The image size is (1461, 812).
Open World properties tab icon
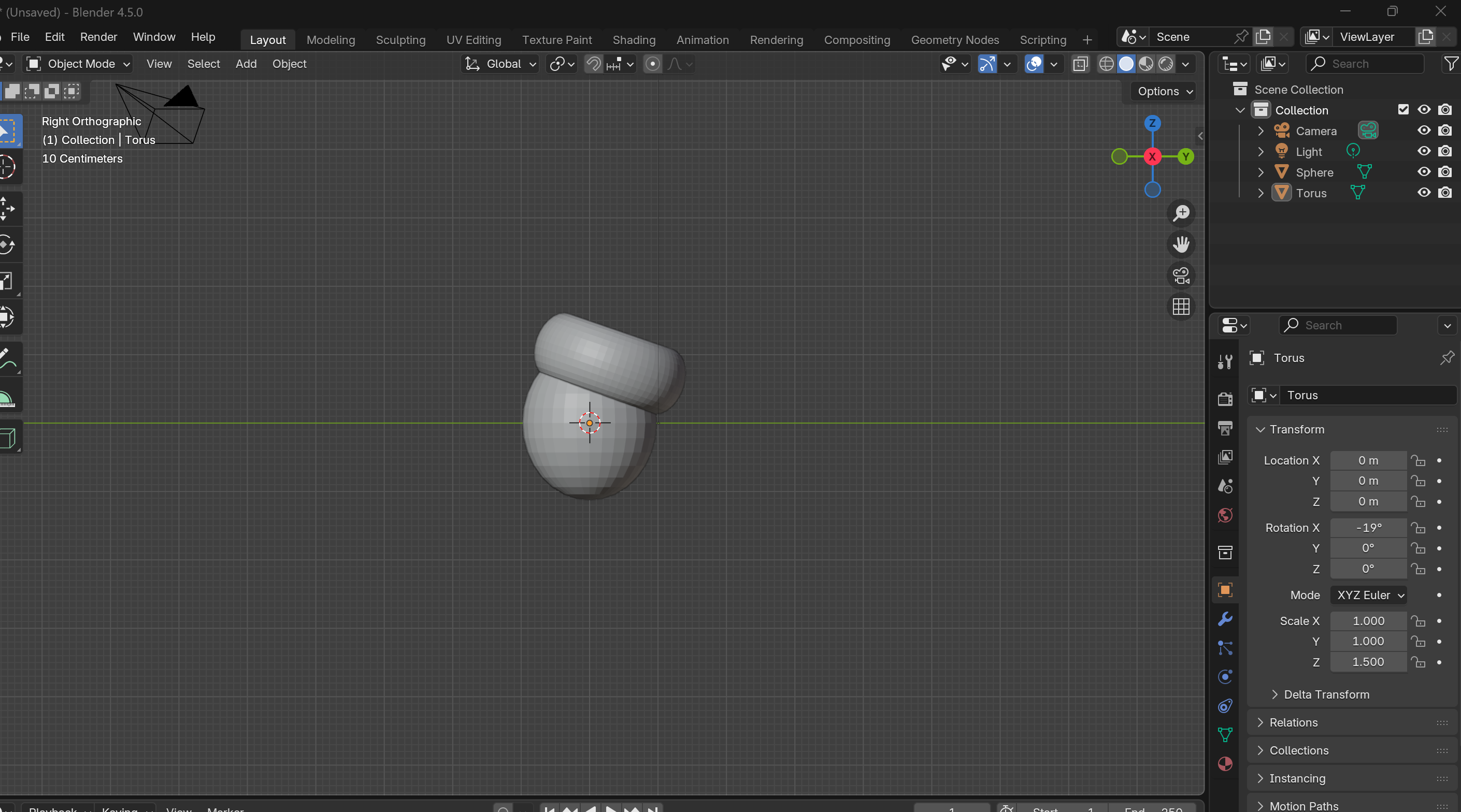(x=1225, y=515)
